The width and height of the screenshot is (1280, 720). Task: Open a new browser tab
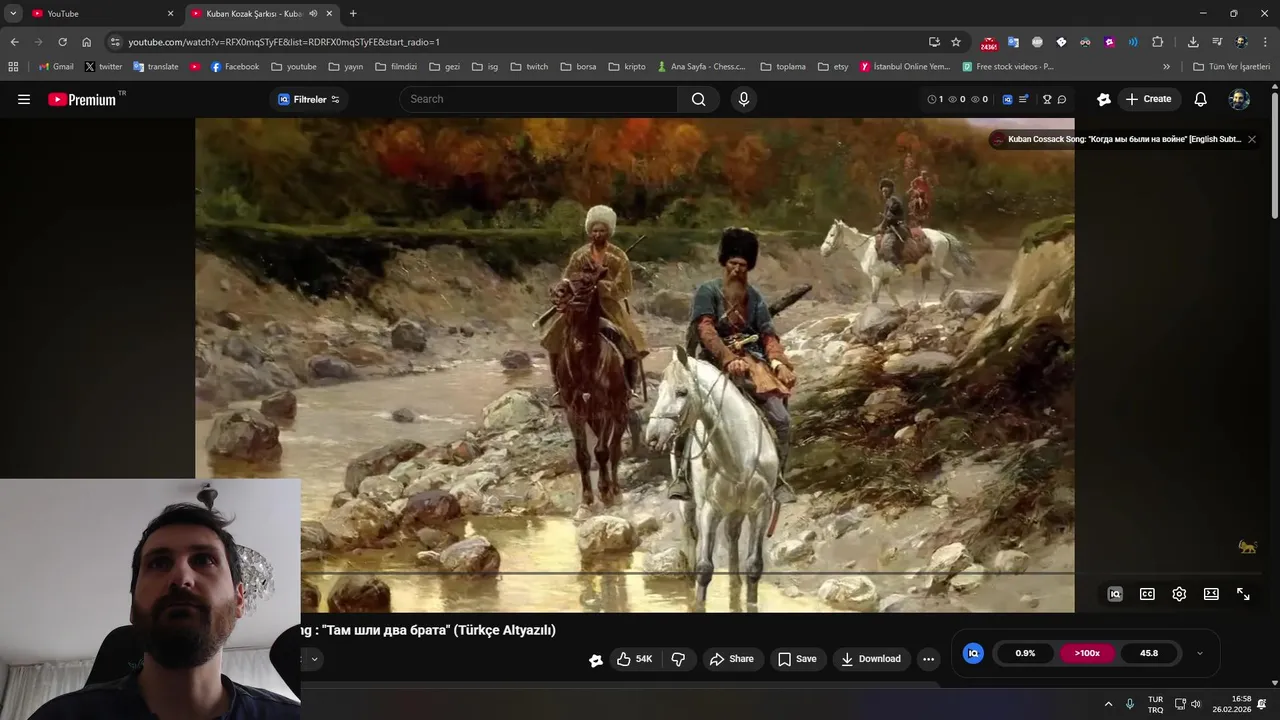353,14
